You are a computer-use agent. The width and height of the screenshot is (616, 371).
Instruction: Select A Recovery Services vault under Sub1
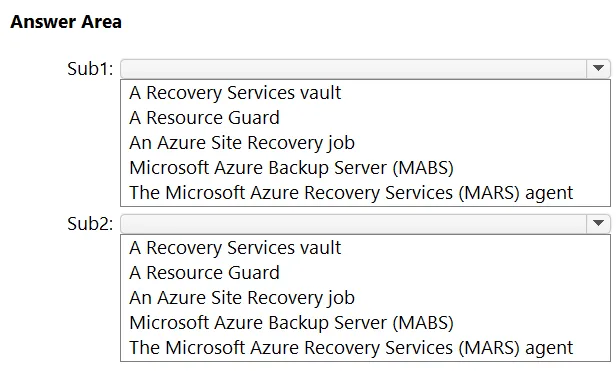(x=235, y=93)
